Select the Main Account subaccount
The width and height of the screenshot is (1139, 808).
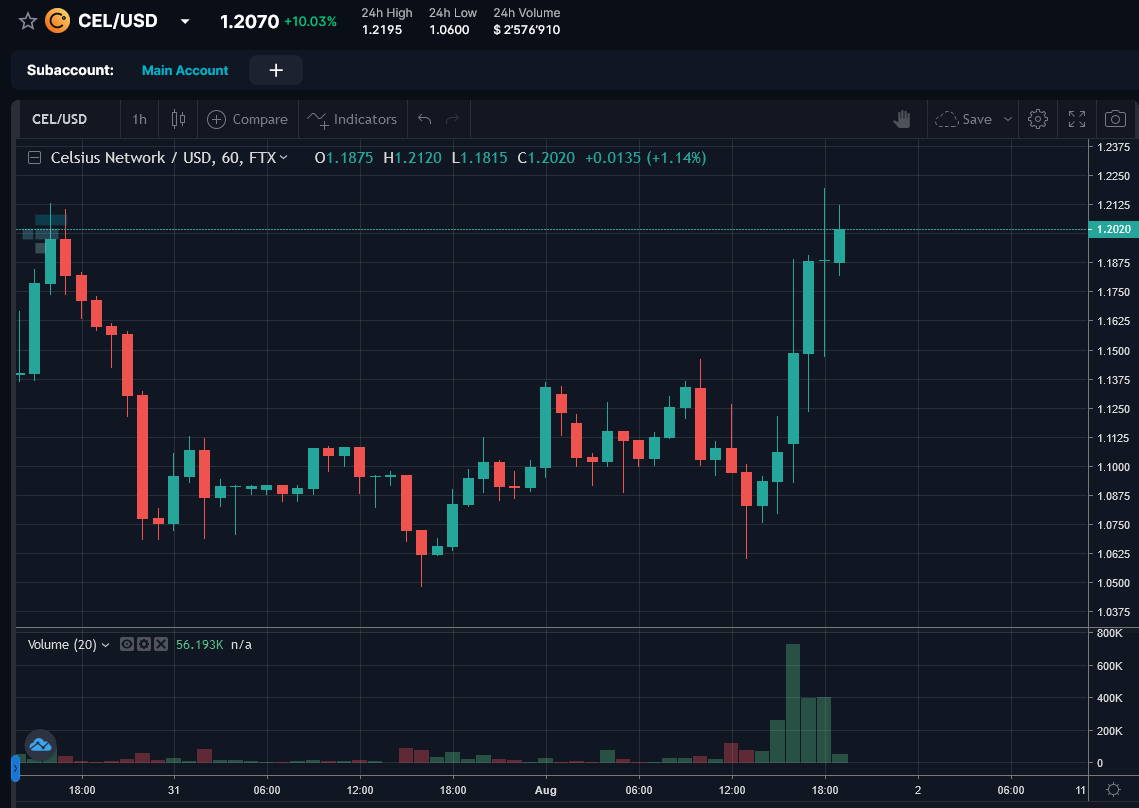tap(185, 70)
